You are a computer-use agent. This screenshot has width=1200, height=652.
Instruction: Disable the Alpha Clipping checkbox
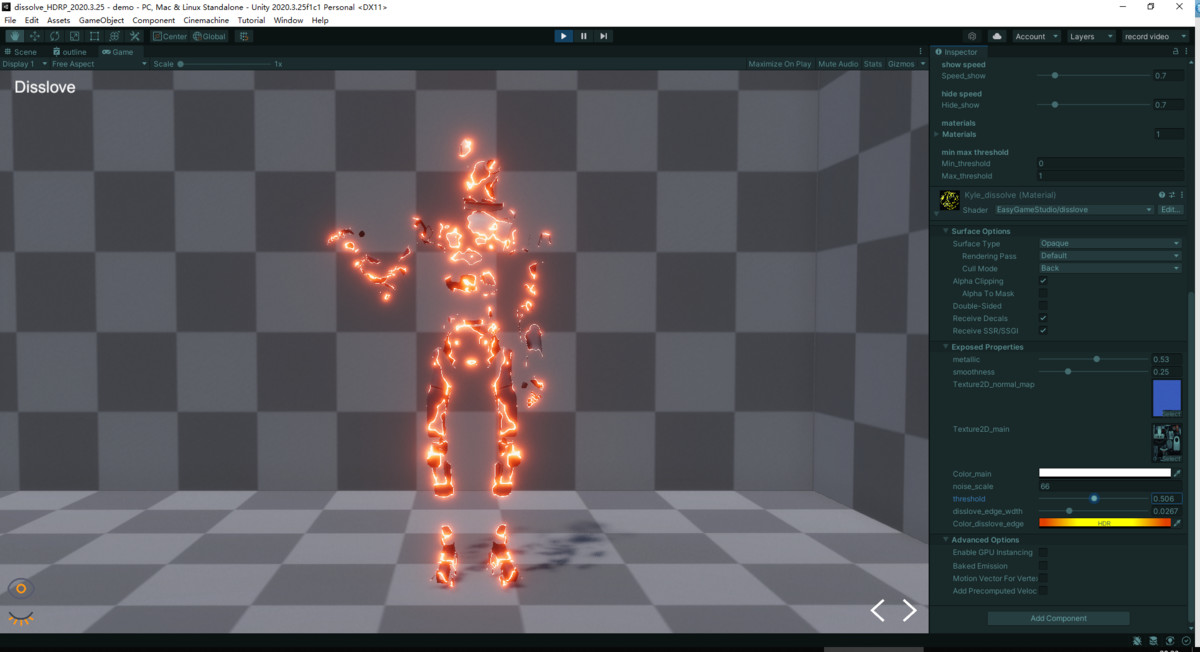[x=1043, y=281]
